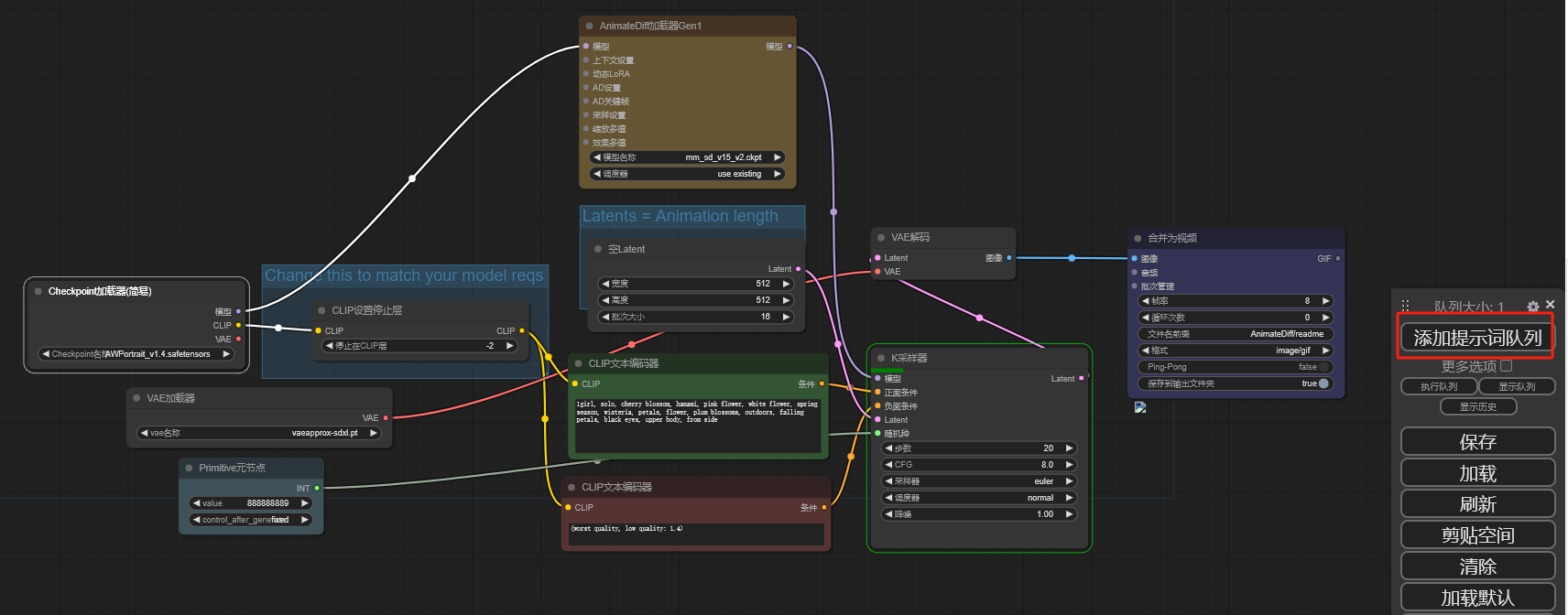Click 显示历史 button
This screenshot has height=615, width=1568.
[x=1477, y=406]
